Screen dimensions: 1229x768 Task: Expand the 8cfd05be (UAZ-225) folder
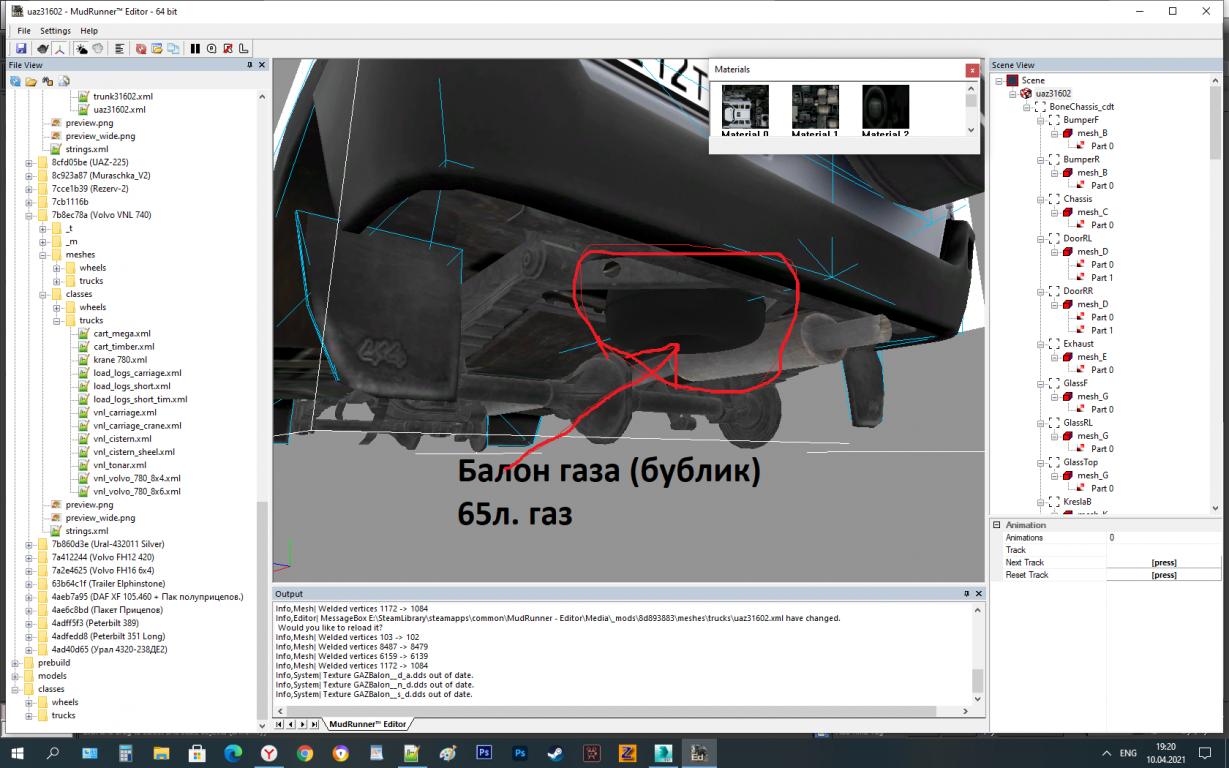click(29, 162)
